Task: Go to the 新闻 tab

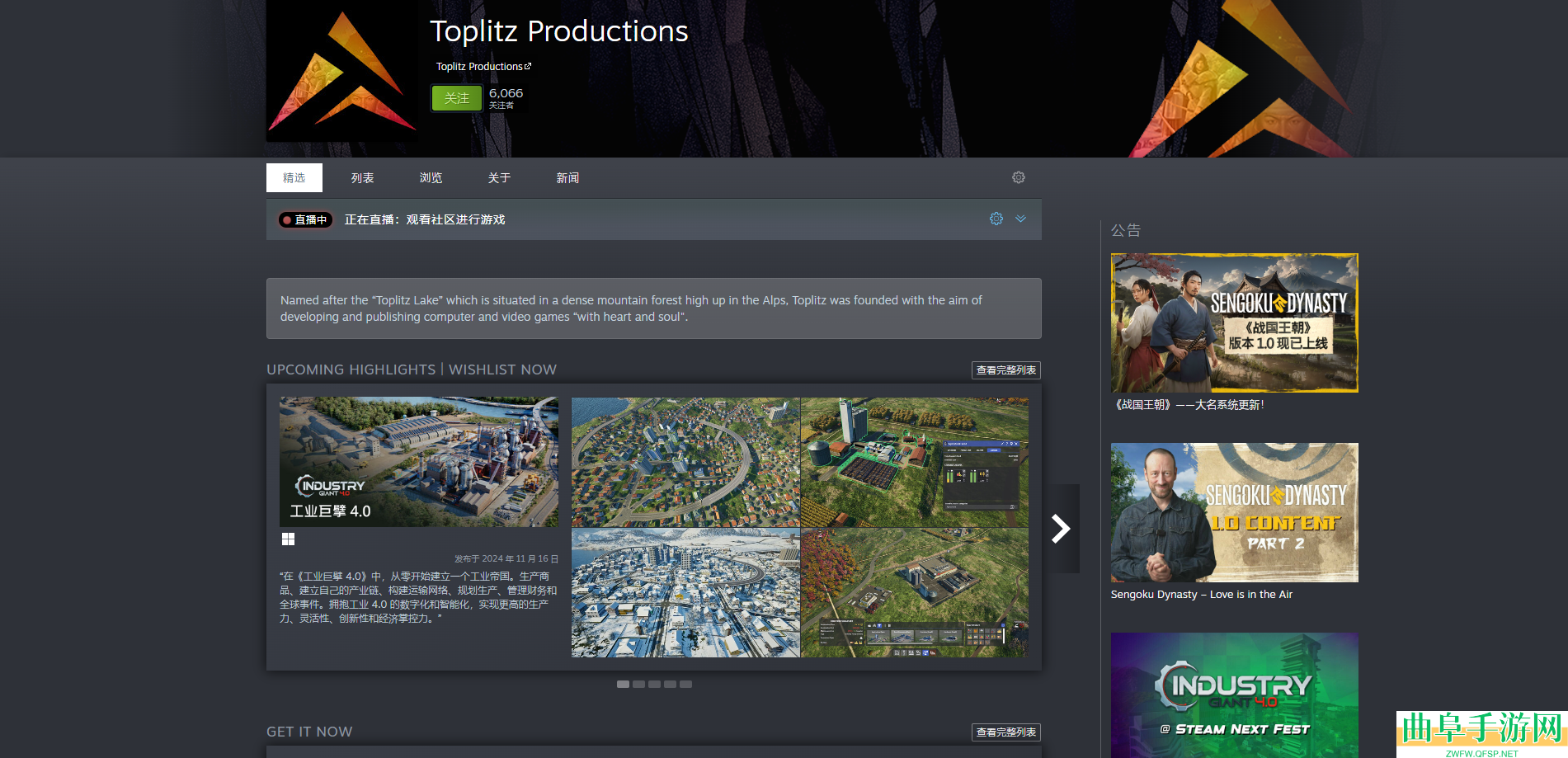Action: tap(567, 178)
